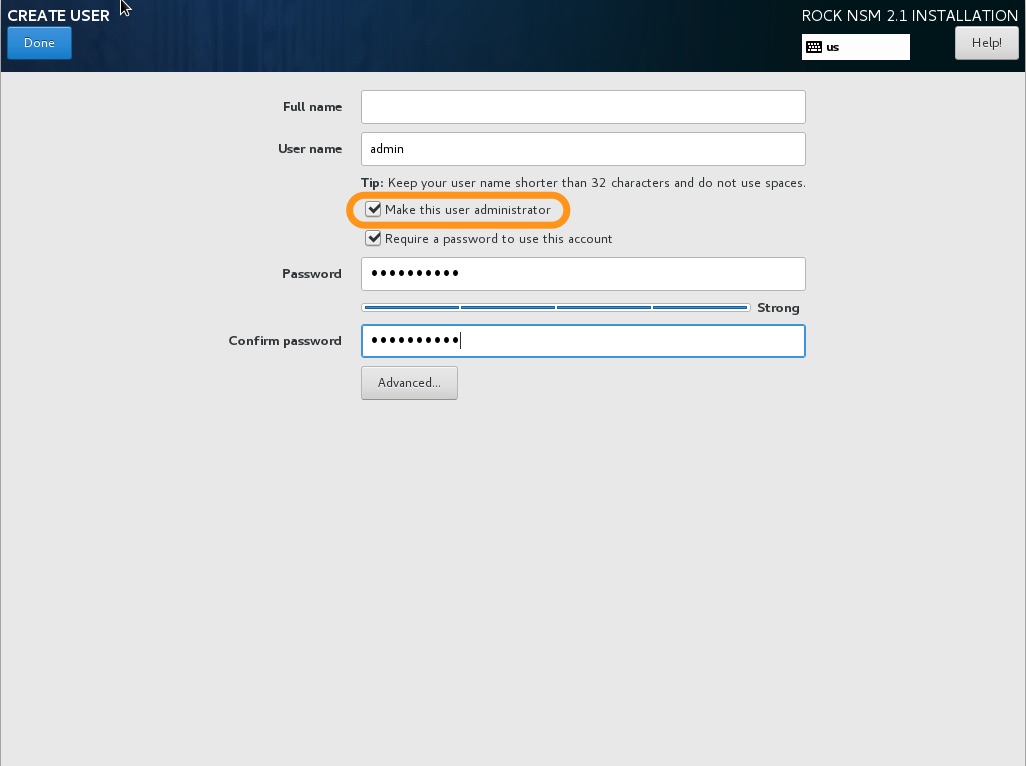Click the user name length tip text
The width and height of the screenshot is (1026, 766).
click(x=583, y=183)
